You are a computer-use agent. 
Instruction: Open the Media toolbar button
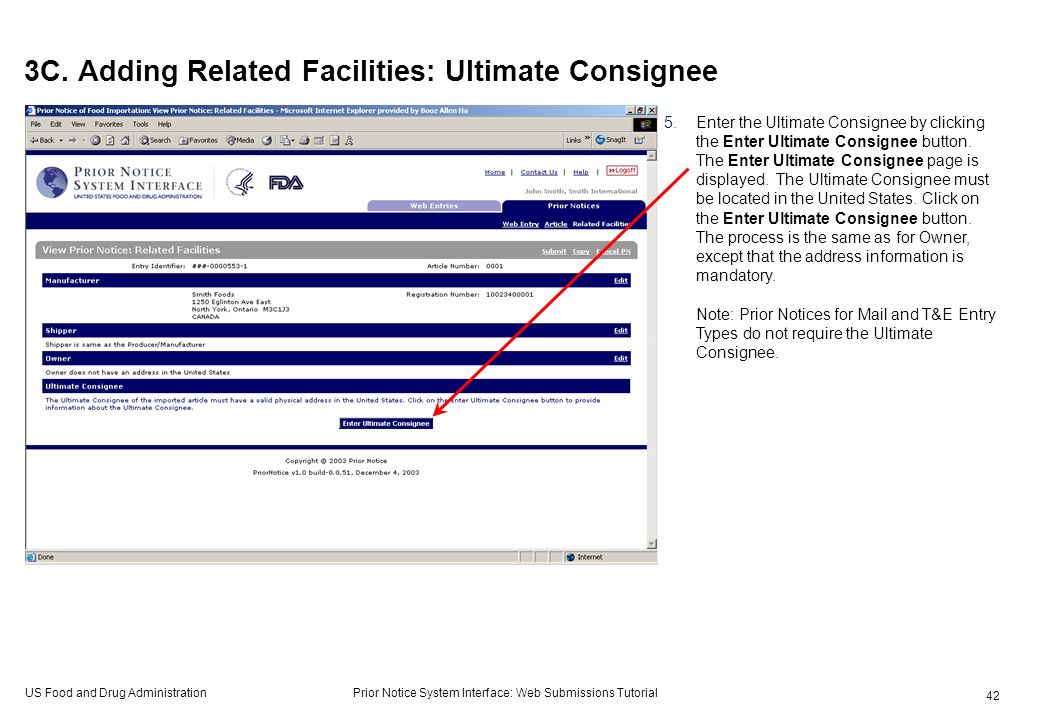(x=240, y=140)
